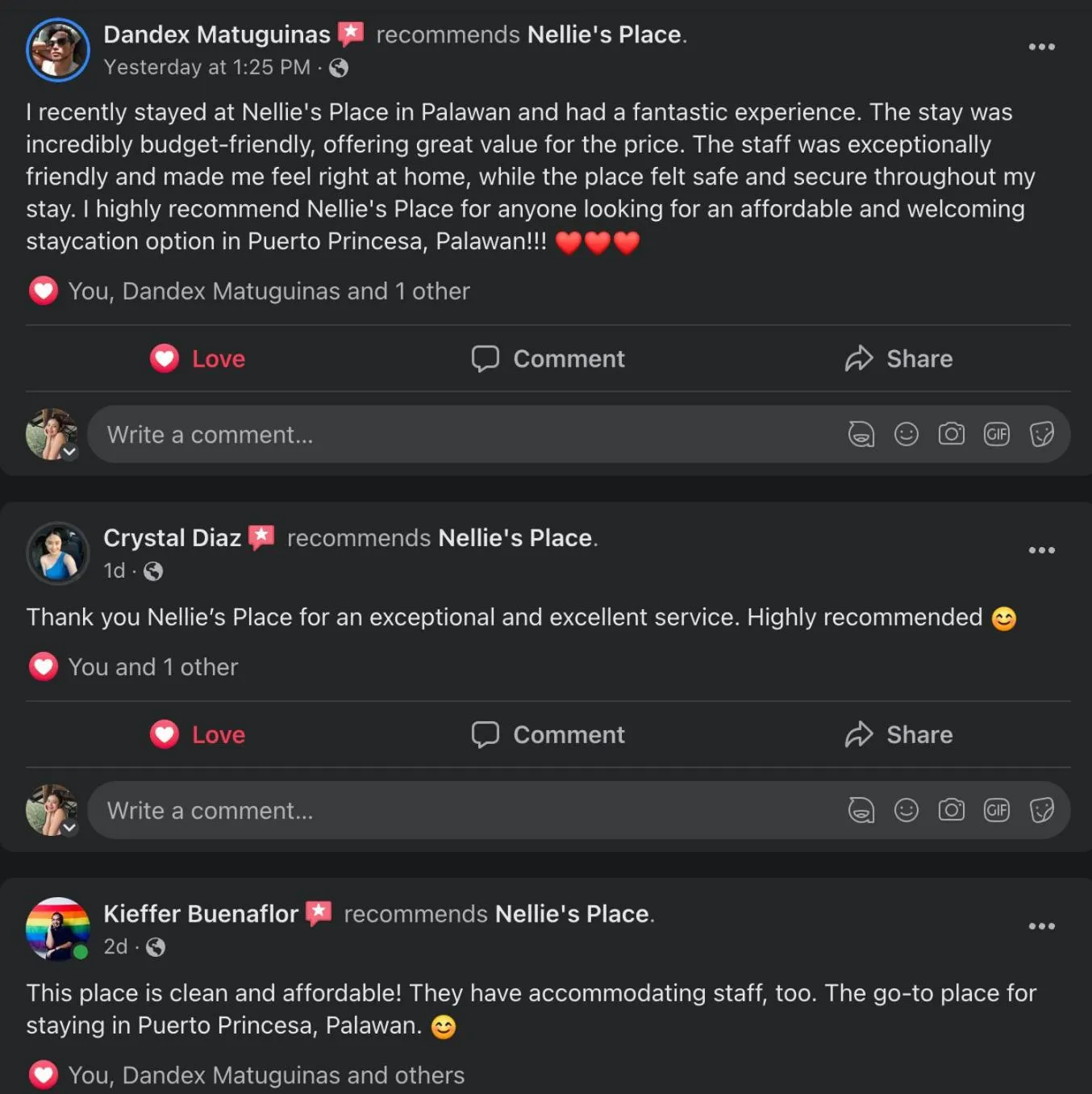Open GIF picker in Dandex post comment box
The width and height of the screenshot is (1092, 1094).
996,435
